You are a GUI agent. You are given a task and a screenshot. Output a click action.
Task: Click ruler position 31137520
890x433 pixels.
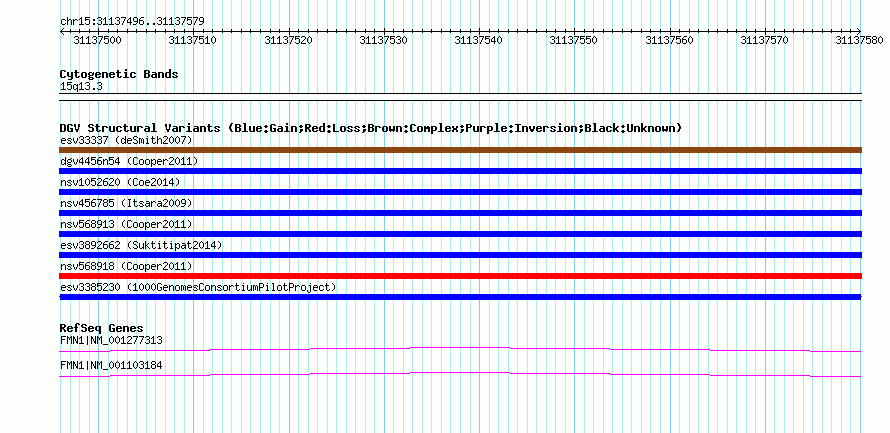point(289,41)
